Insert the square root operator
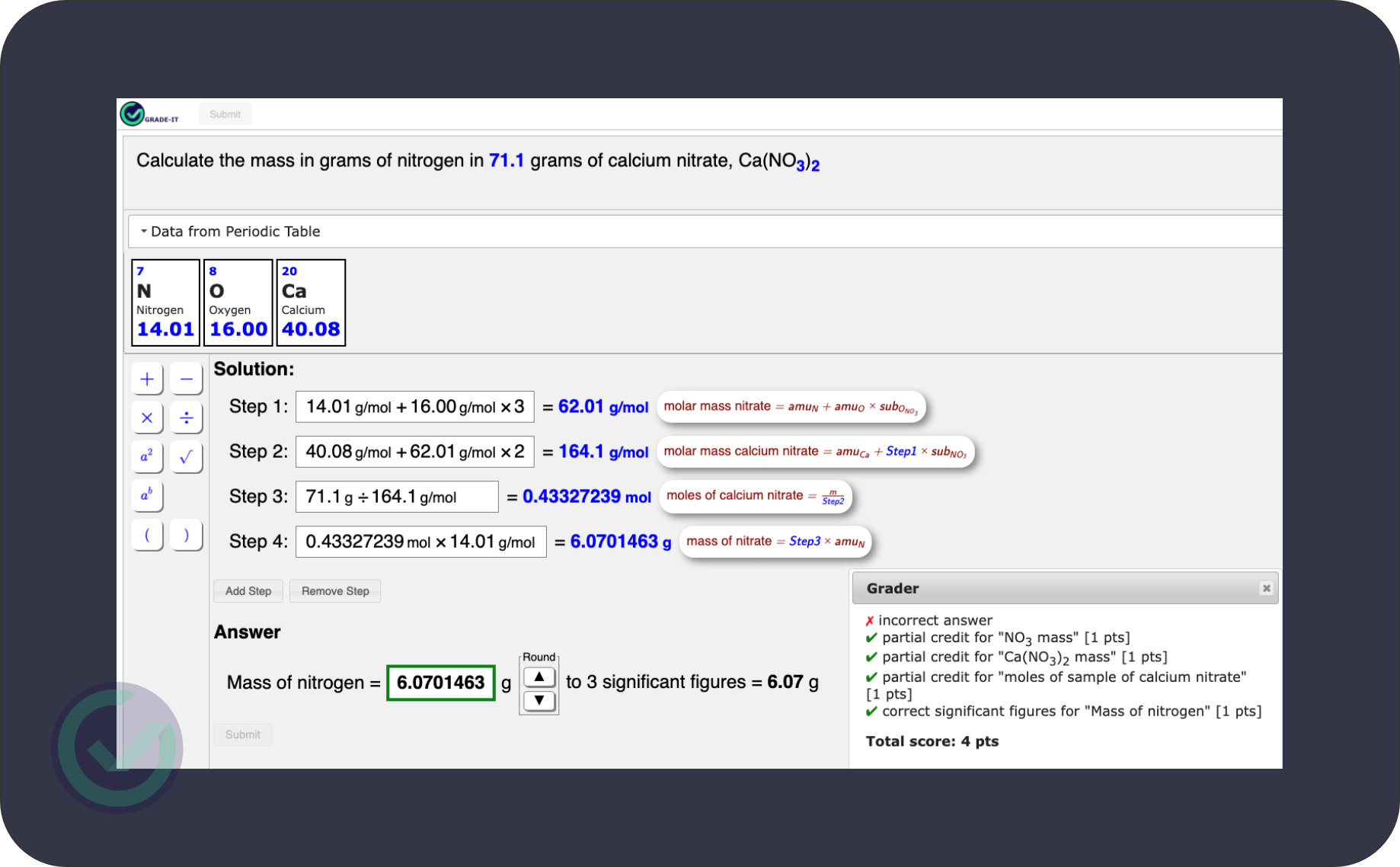The height and width of the screenshot is (867, 1400). pyautogui.click(x=186, y=456)
